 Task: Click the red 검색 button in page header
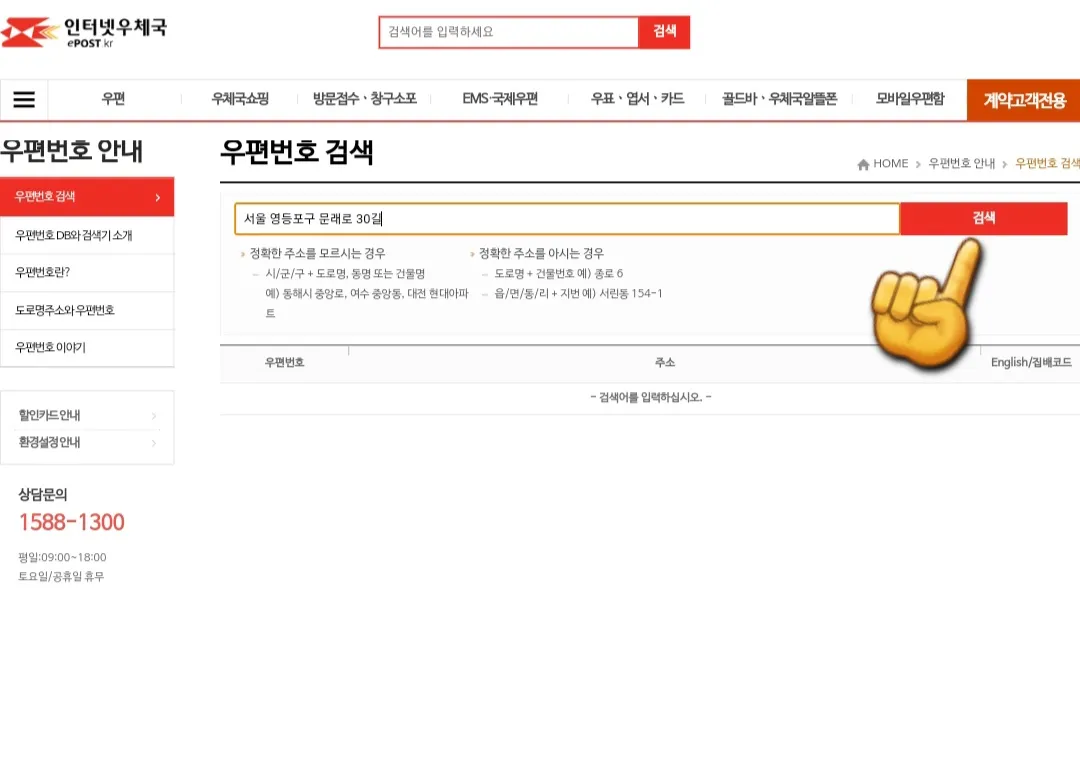[664, 31]
